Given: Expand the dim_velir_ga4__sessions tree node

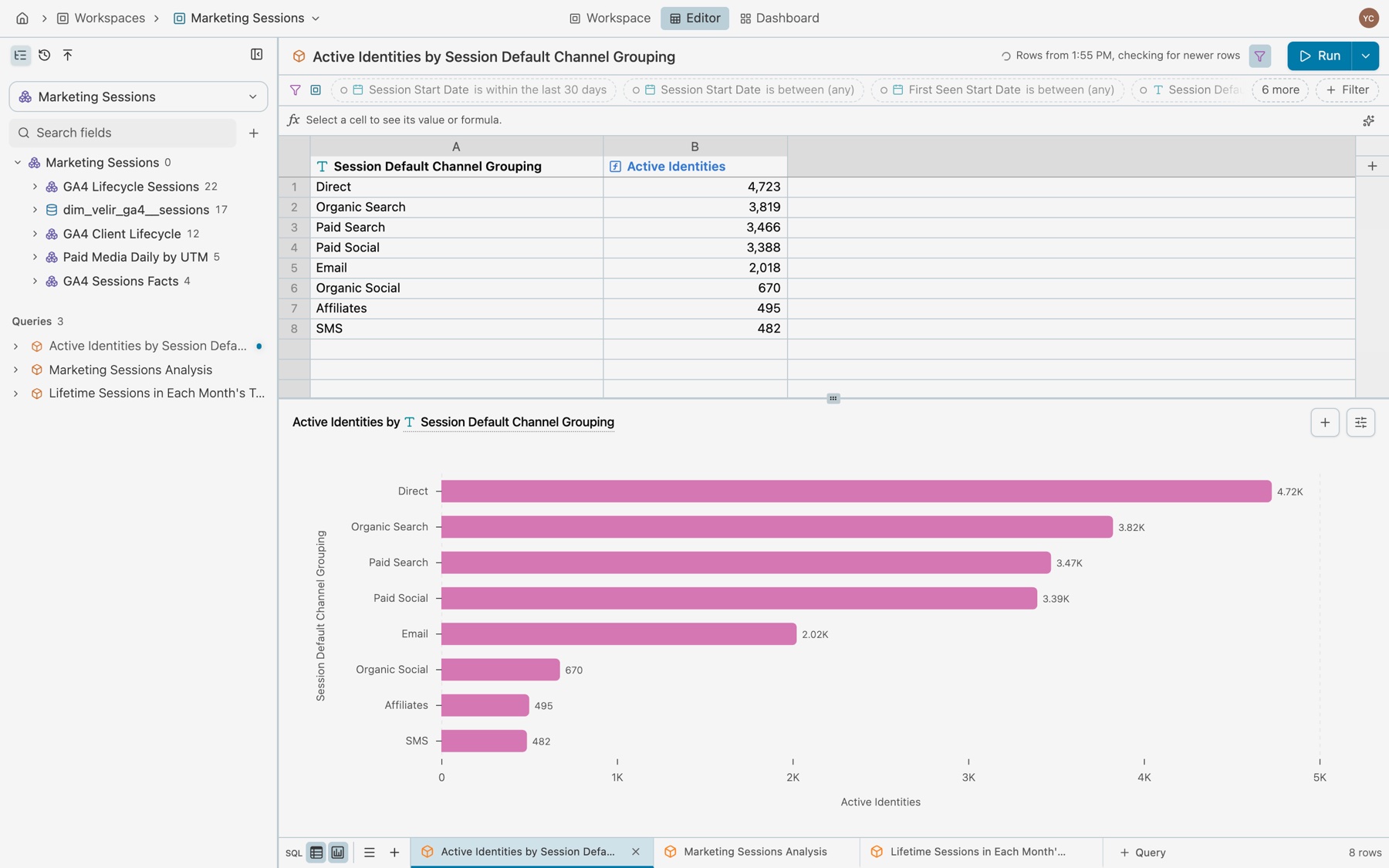Looking at the screenshot, I should coord(35,210).
